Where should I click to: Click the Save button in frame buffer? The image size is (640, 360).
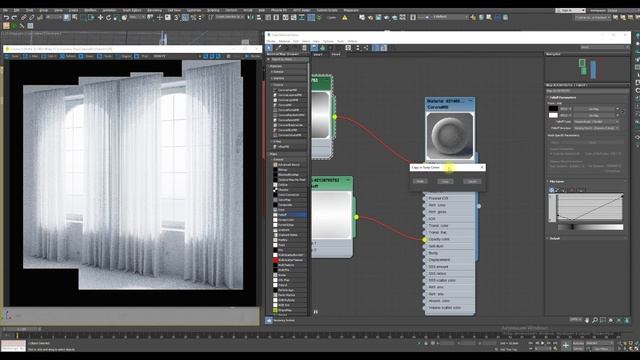tap(13, 56)
